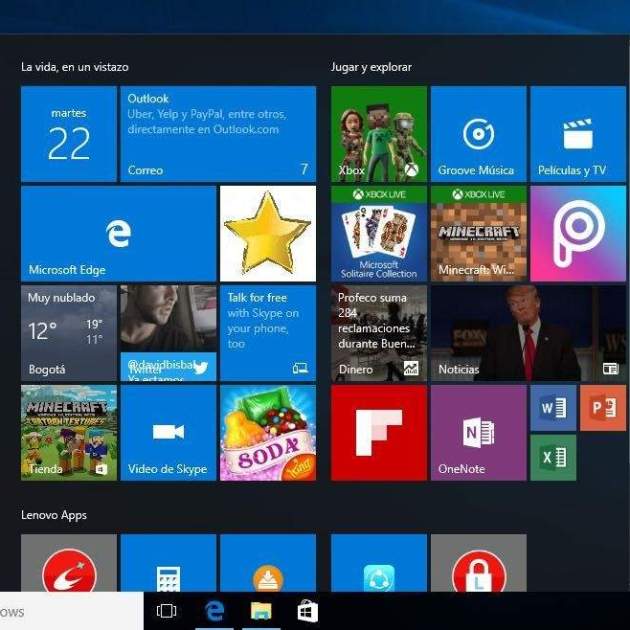
Task: Click the 'Jugar y explorar' group header
Action: click(371, 67)
